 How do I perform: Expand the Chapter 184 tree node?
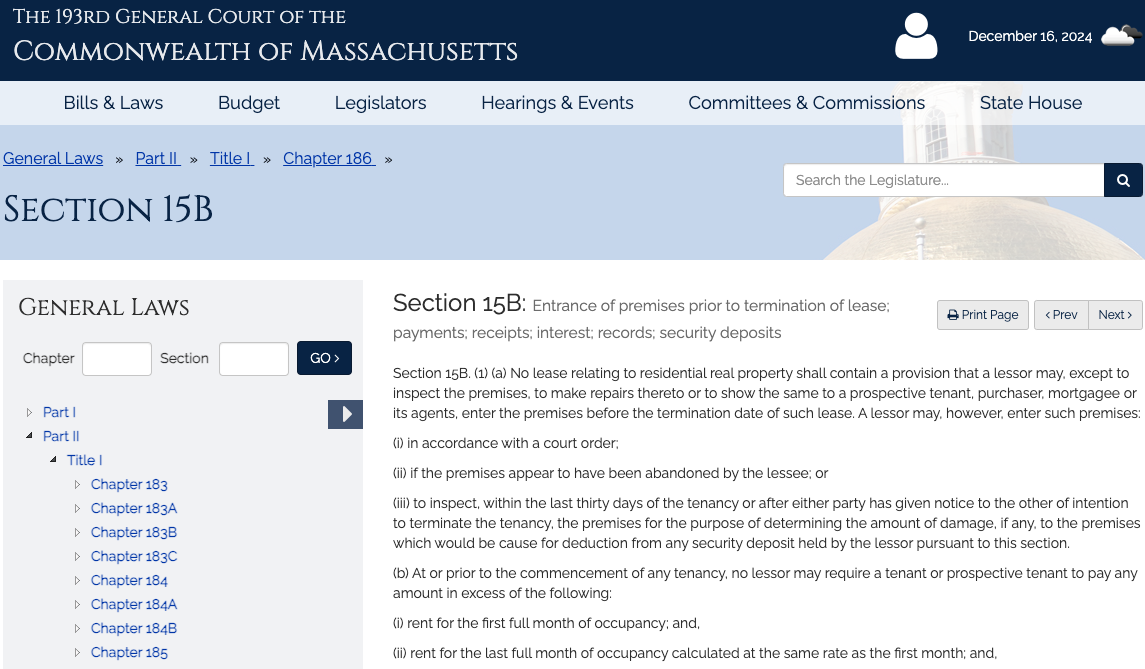(x=78, y=580)
